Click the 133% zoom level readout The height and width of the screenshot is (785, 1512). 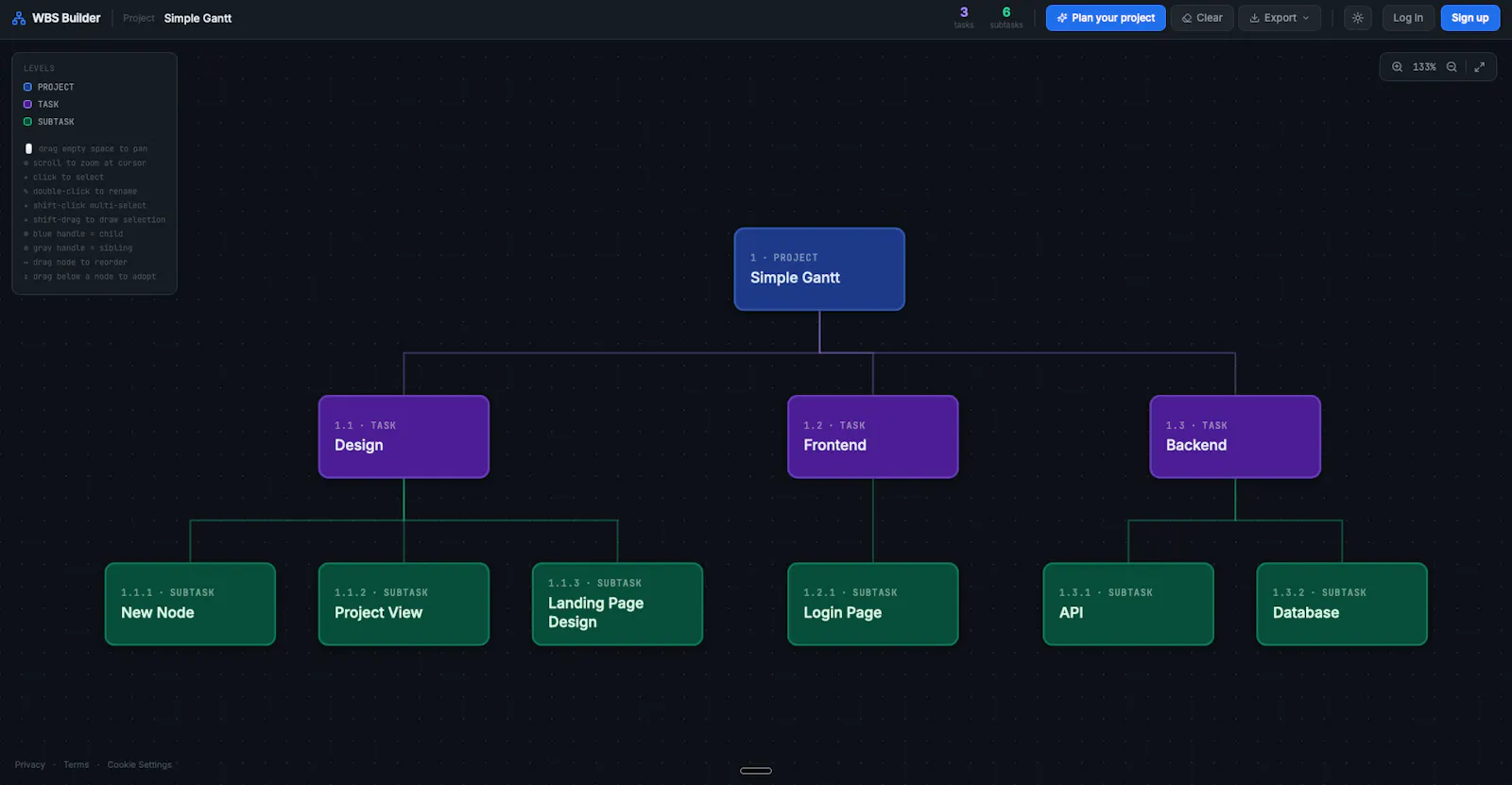click(1424, 67)
